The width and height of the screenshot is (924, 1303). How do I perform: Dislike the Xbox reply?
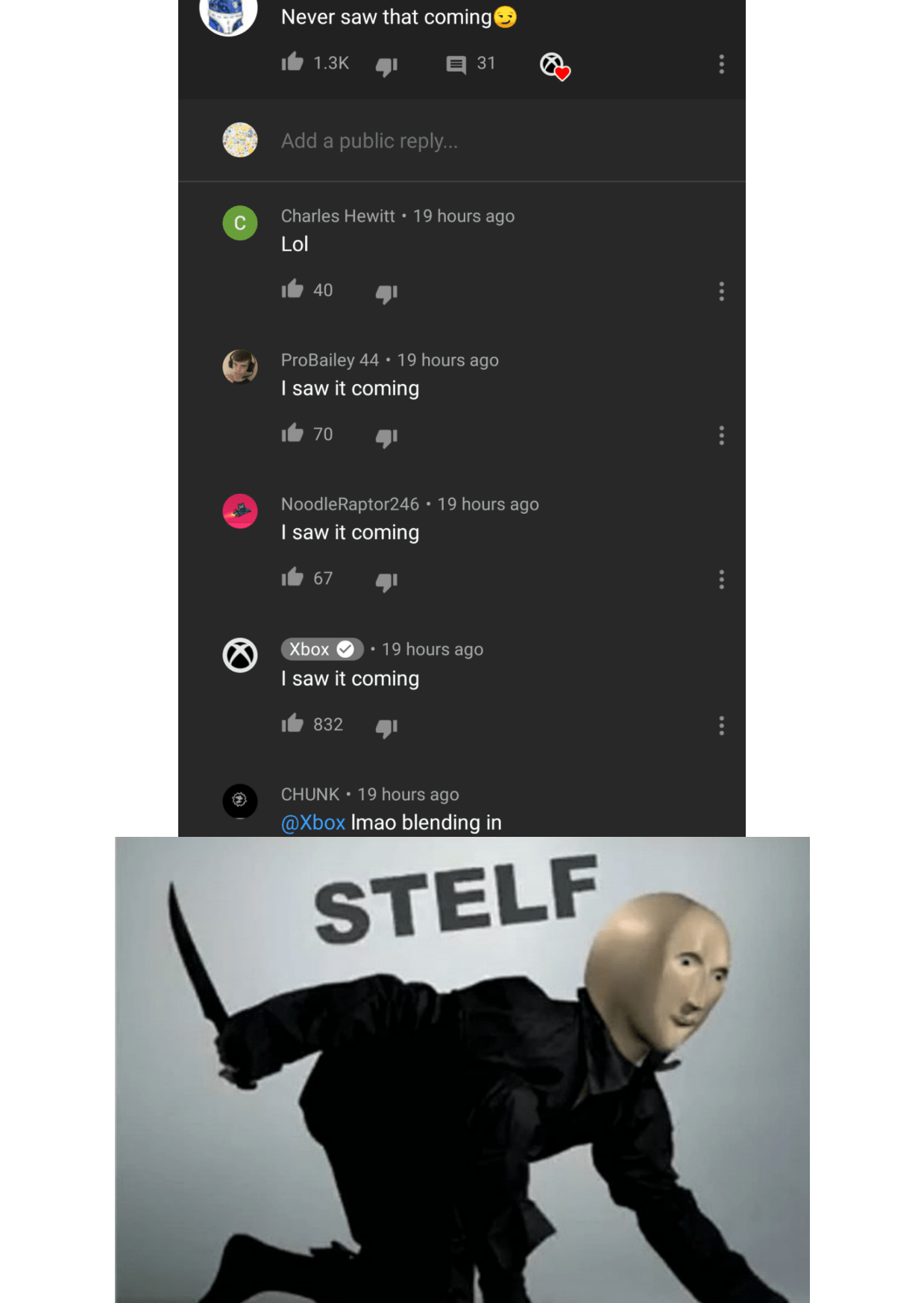(386, 727)
